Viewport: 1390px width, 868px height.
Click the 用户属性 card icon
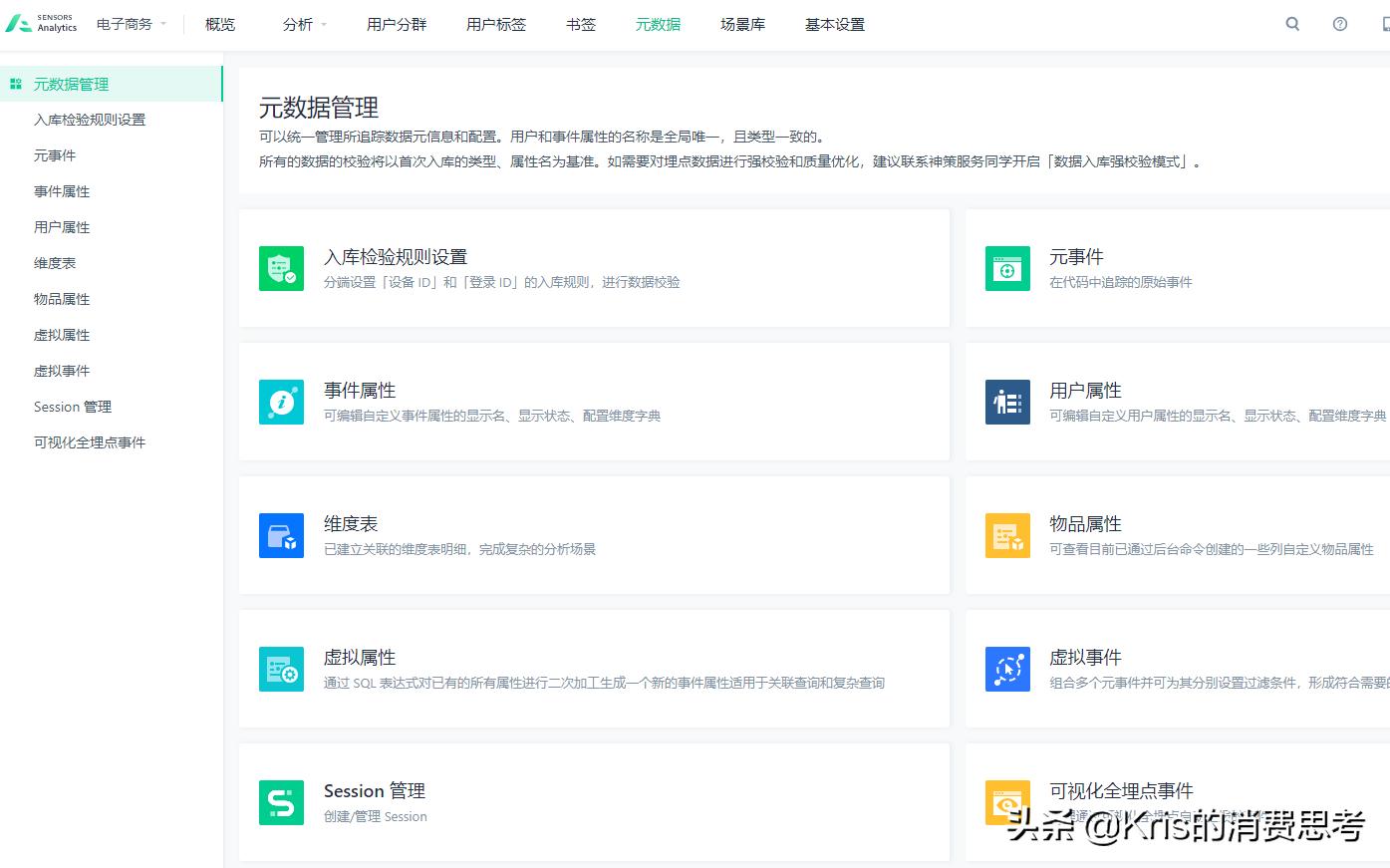coord(1007,402)
